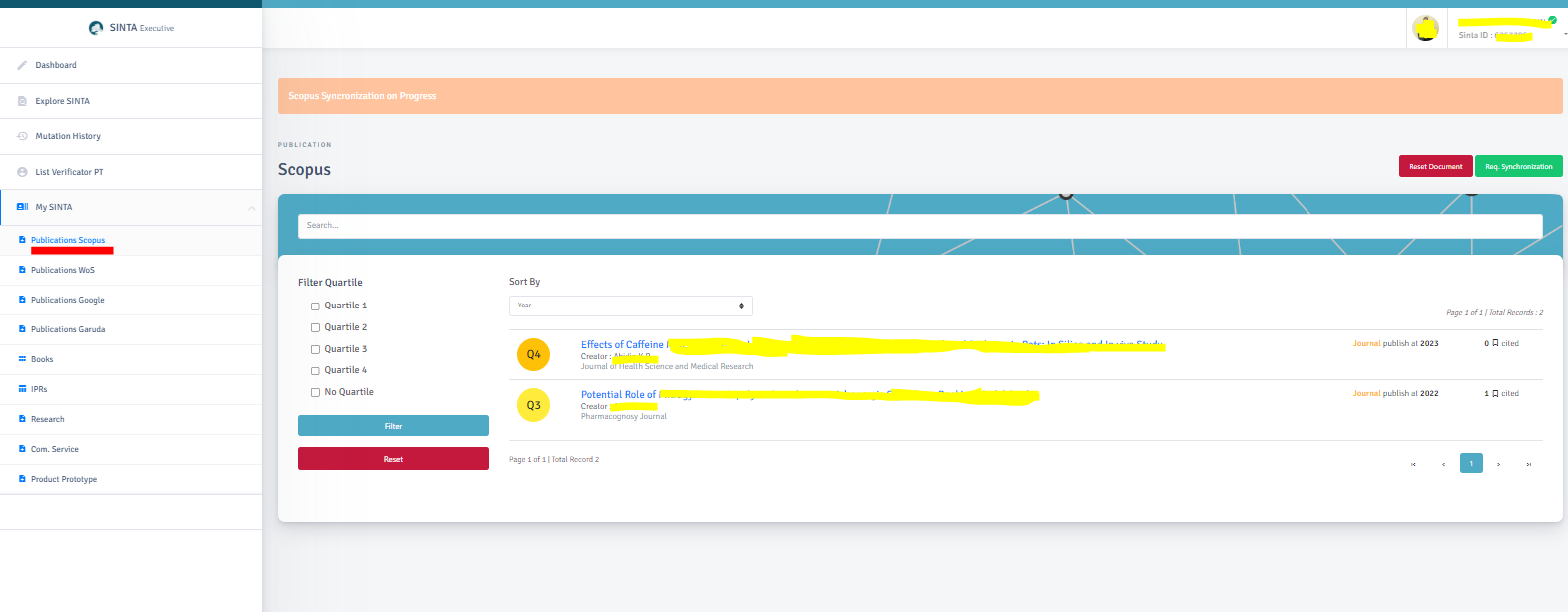Click the My SINTA card icon
Screen dimensions: 1568x612
[x=22, y=207]
